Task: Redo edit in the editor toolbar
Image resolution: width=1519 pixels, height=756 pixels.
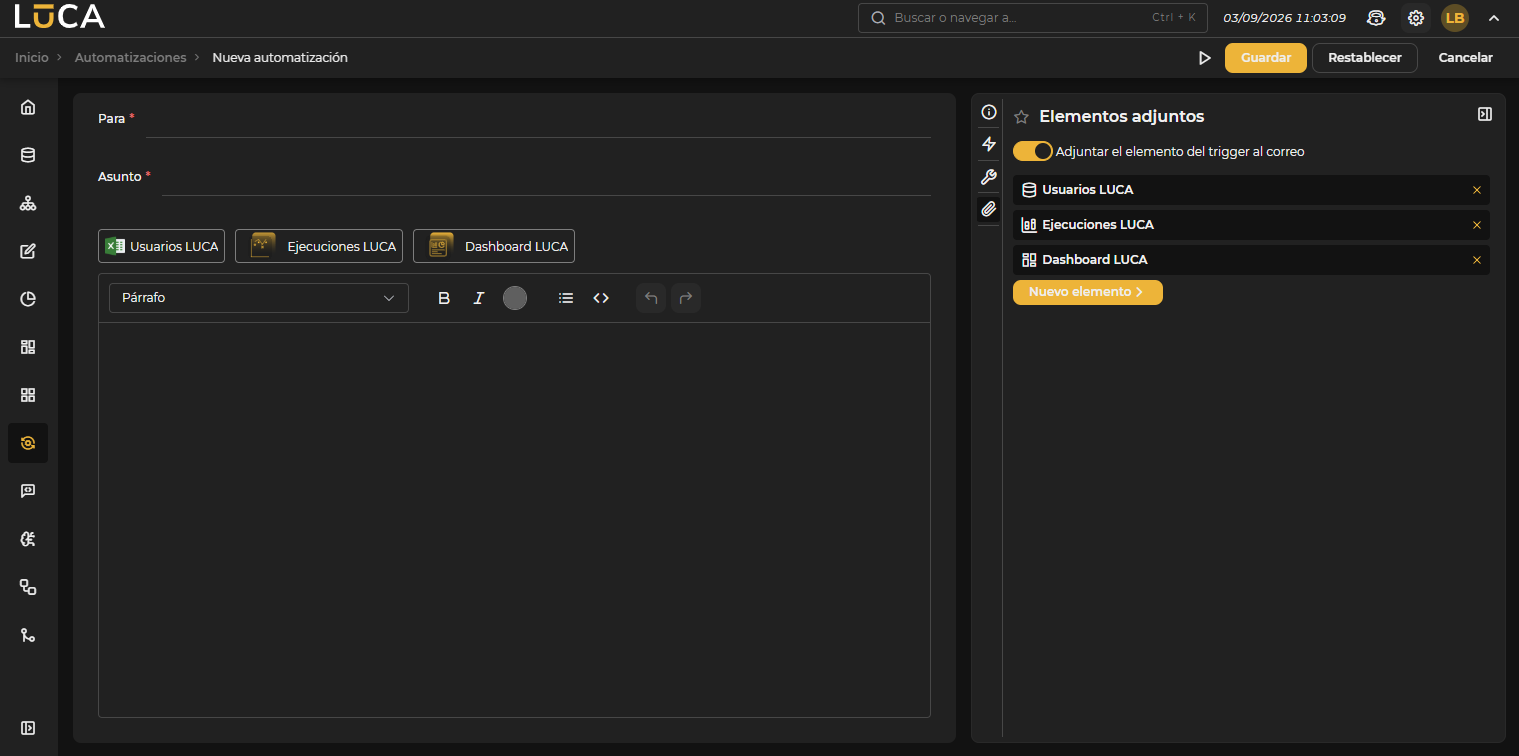Action: pos(686,298)
